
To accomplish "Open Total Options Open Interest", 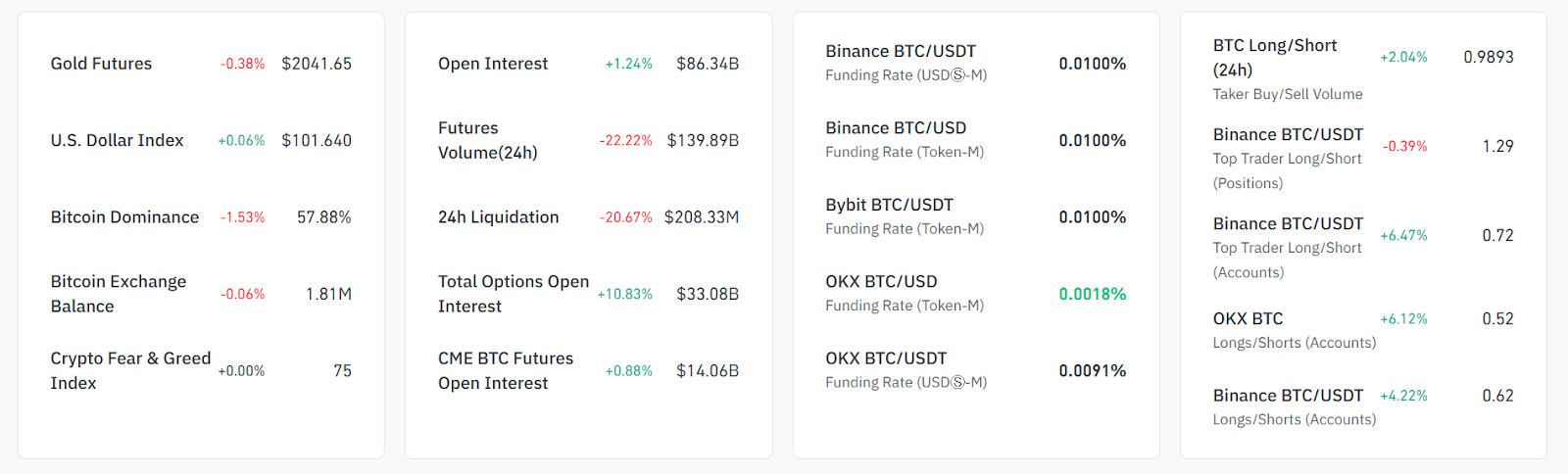I will (x=513, y=294).
